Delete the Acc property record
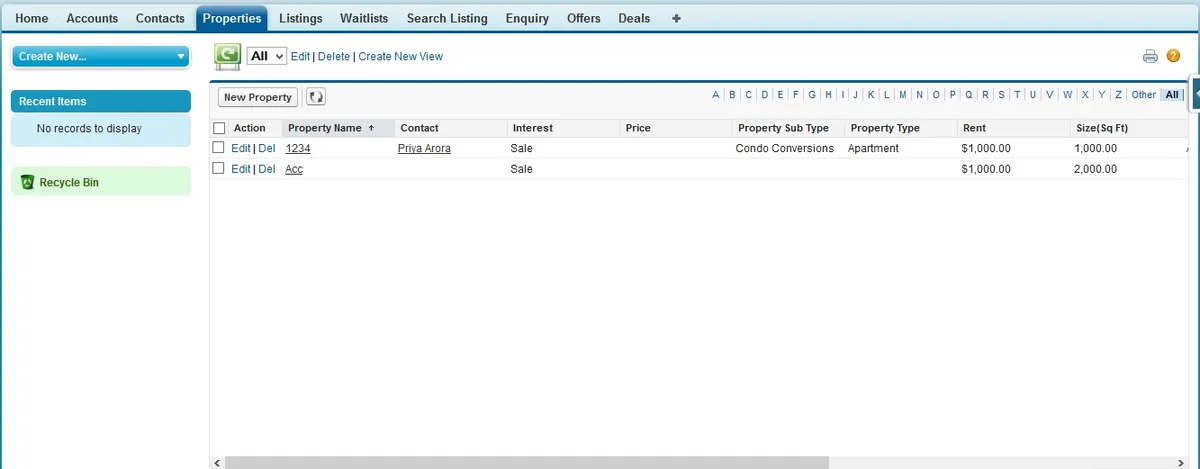The height and width of the screenshot is (469, 1200). [x=267, y=169]
